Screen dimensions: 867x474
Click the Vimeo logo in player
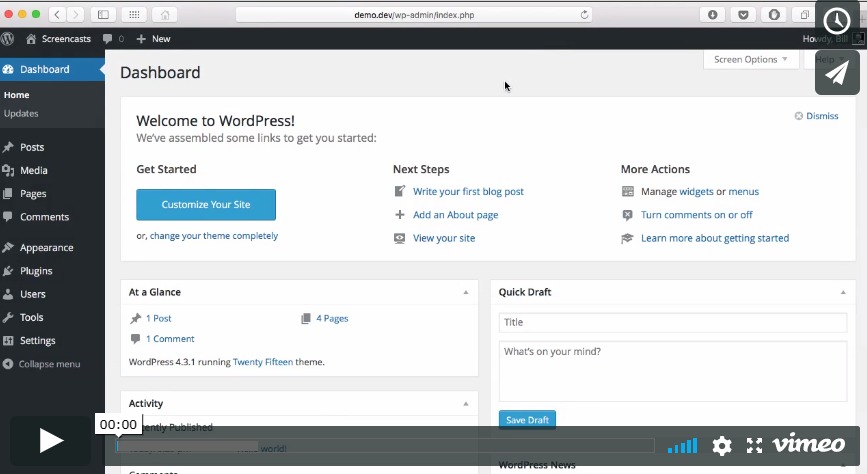click(809, 444)
